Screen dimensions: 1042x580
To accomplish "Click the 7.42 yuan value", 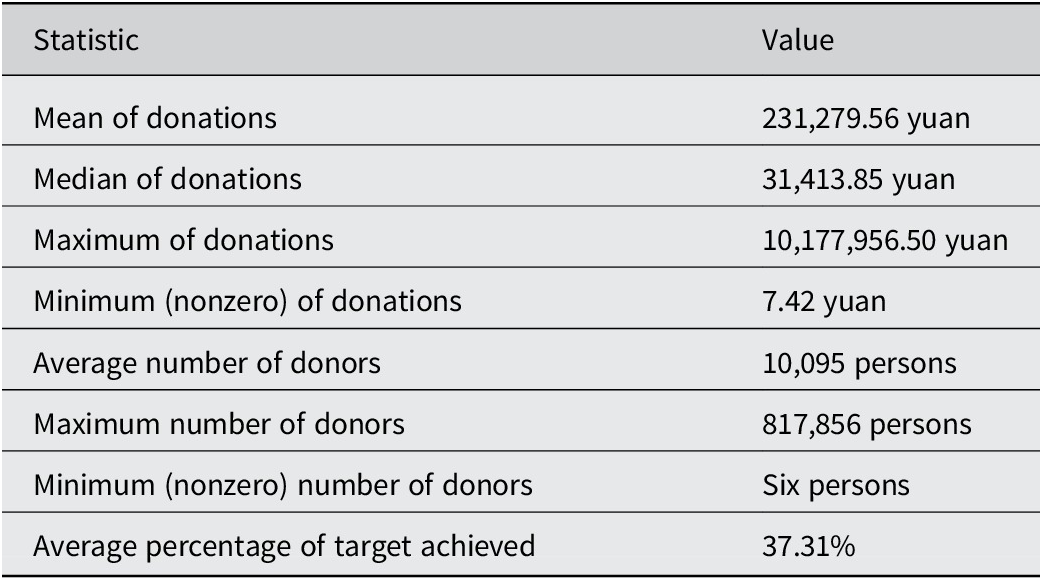I will pos(824,303).
